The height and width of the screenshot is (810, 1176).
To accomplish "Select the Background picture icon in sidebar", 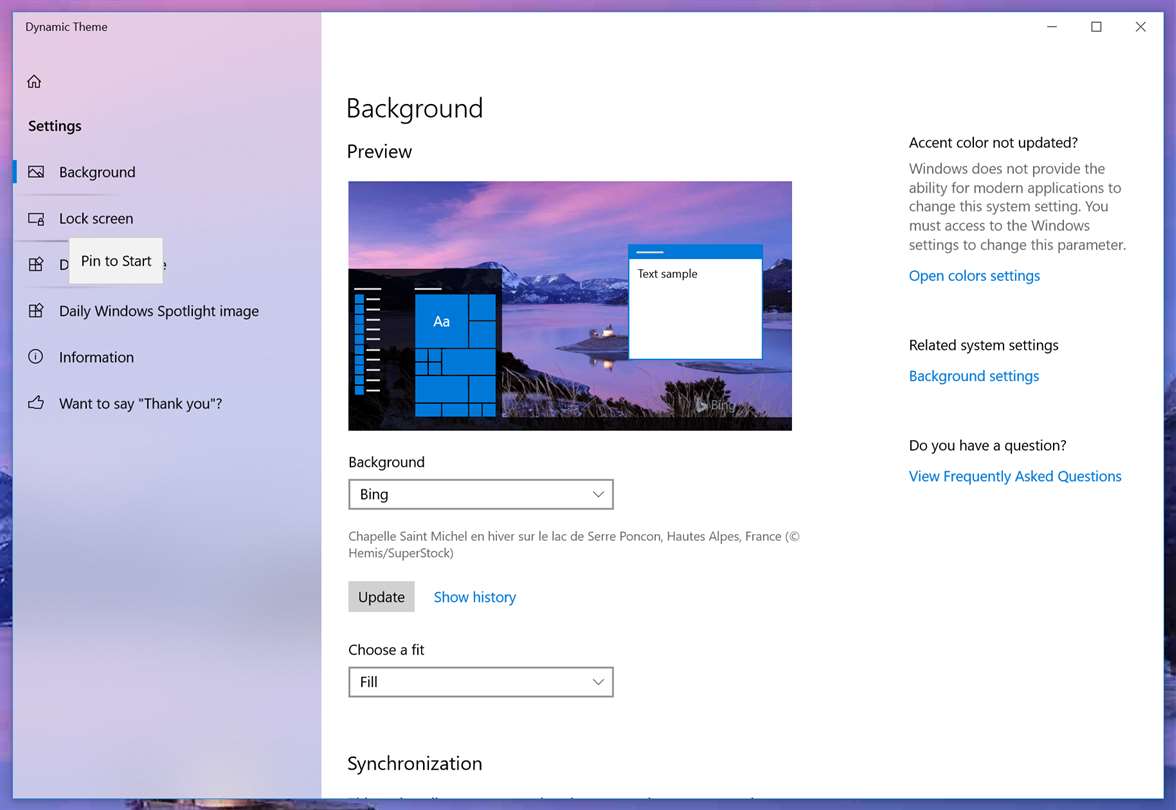I will [x=36, y=172].
